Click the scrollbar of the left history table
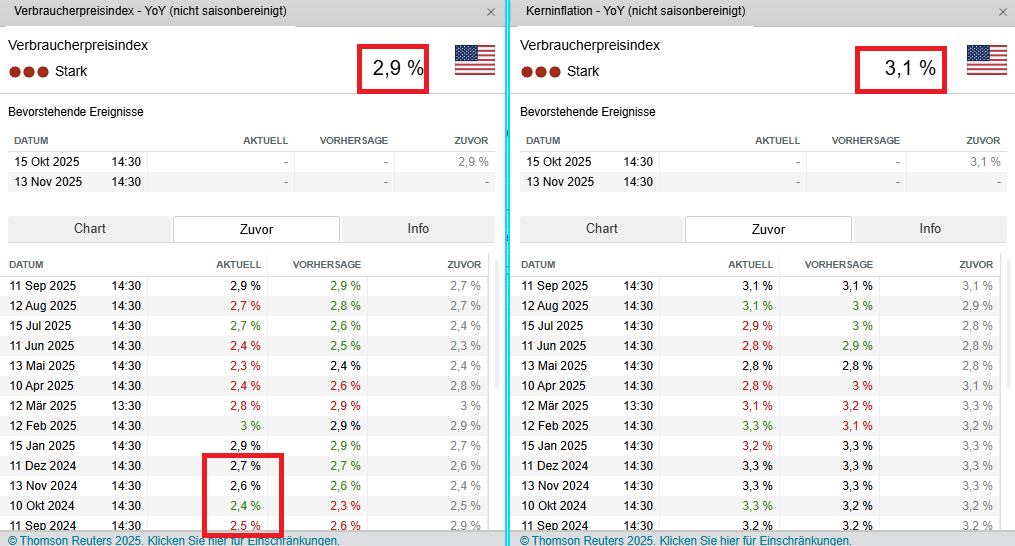Screen dimensions: 1015x546 [497, 324]
